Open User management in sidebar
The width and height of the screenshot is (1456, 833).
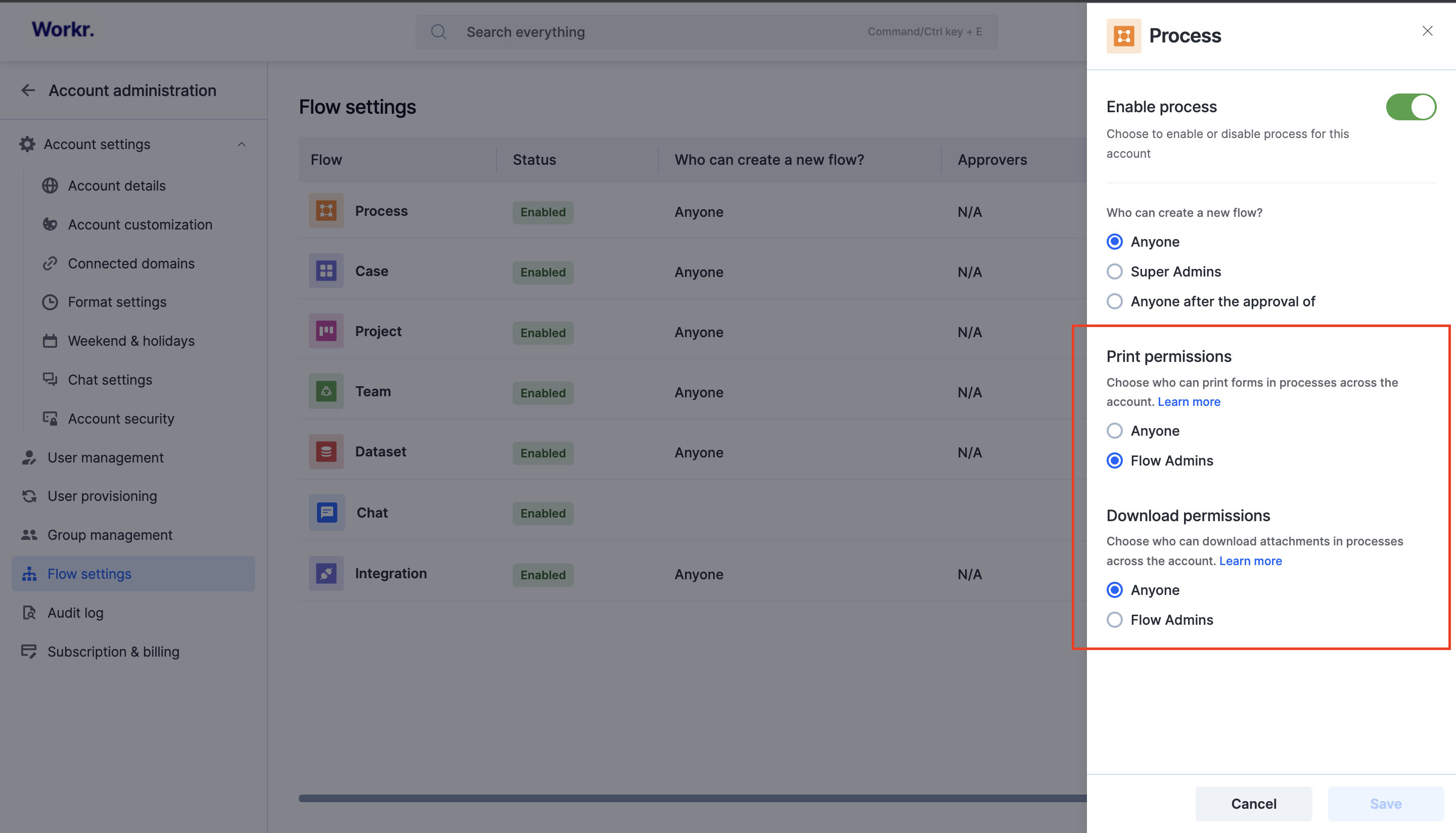[x=105, y=457]
